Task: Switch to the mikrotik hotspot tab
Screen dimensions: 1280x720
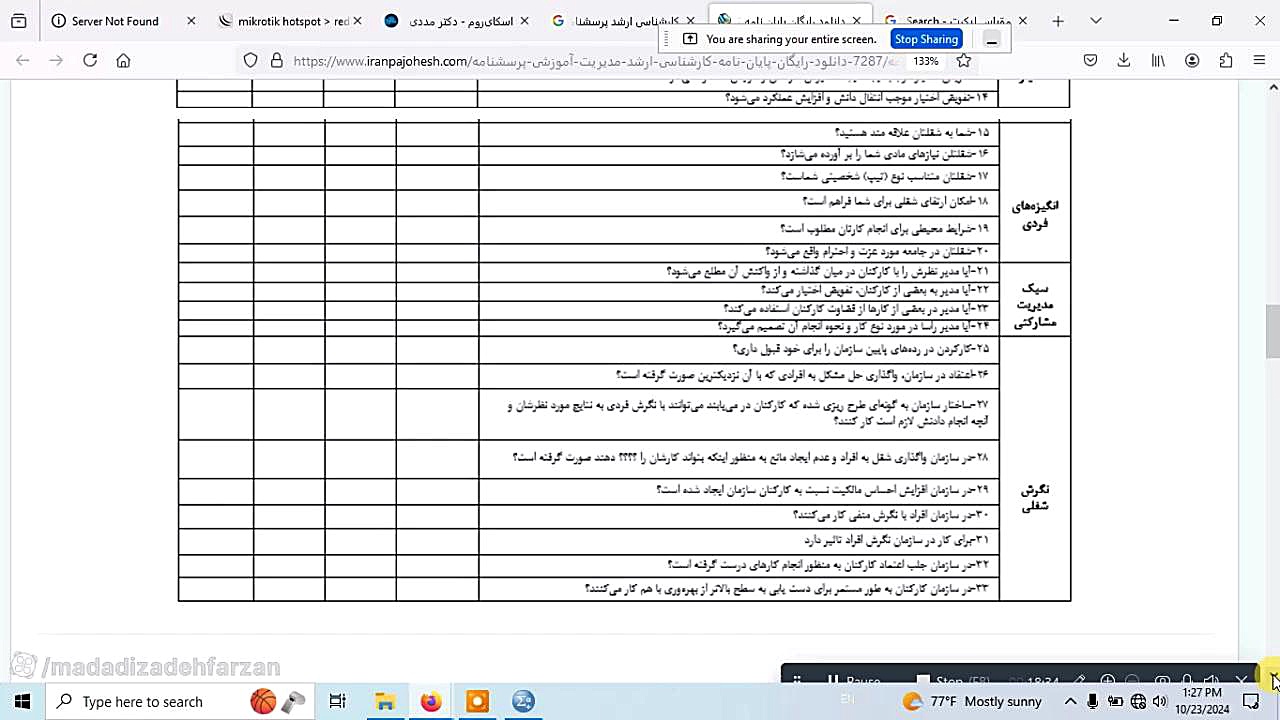Action: point(289,21)
